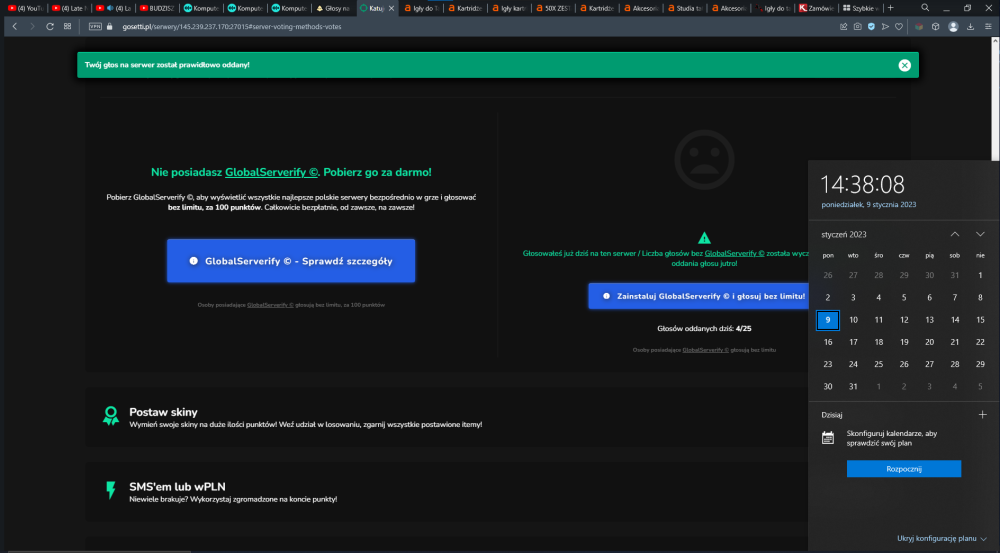1000x553 pixels.
Task: Follow small GlobalServerify link under left blue button
Action: point(270,305)
